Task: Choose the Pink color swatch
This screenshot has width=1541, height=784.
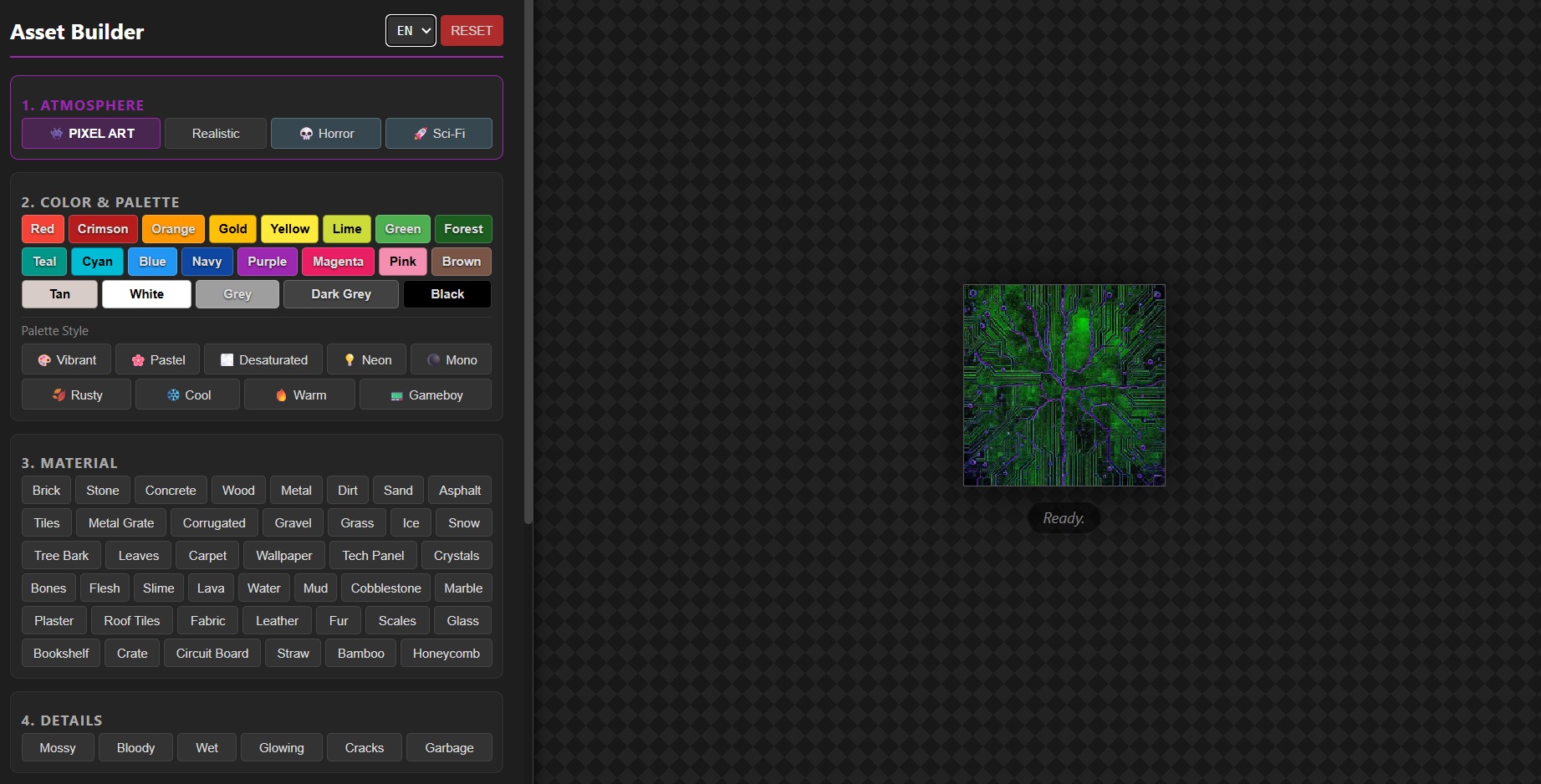Action: [403, 262]
